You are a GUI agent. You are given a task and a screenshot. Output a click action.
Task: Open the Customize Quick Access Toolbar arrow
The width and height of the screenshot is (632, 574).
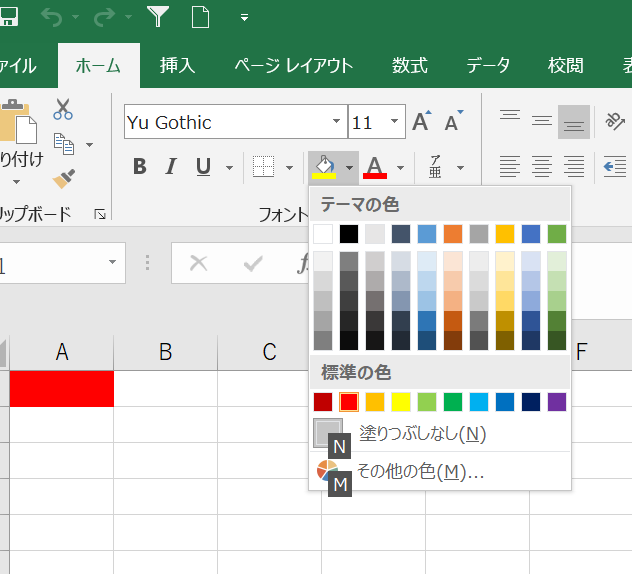244,17
